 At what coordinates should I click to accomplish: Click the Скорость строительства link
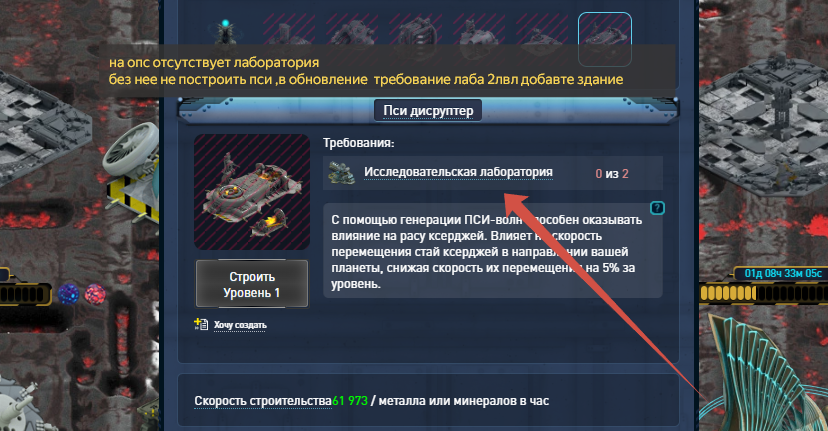[263, 401]
